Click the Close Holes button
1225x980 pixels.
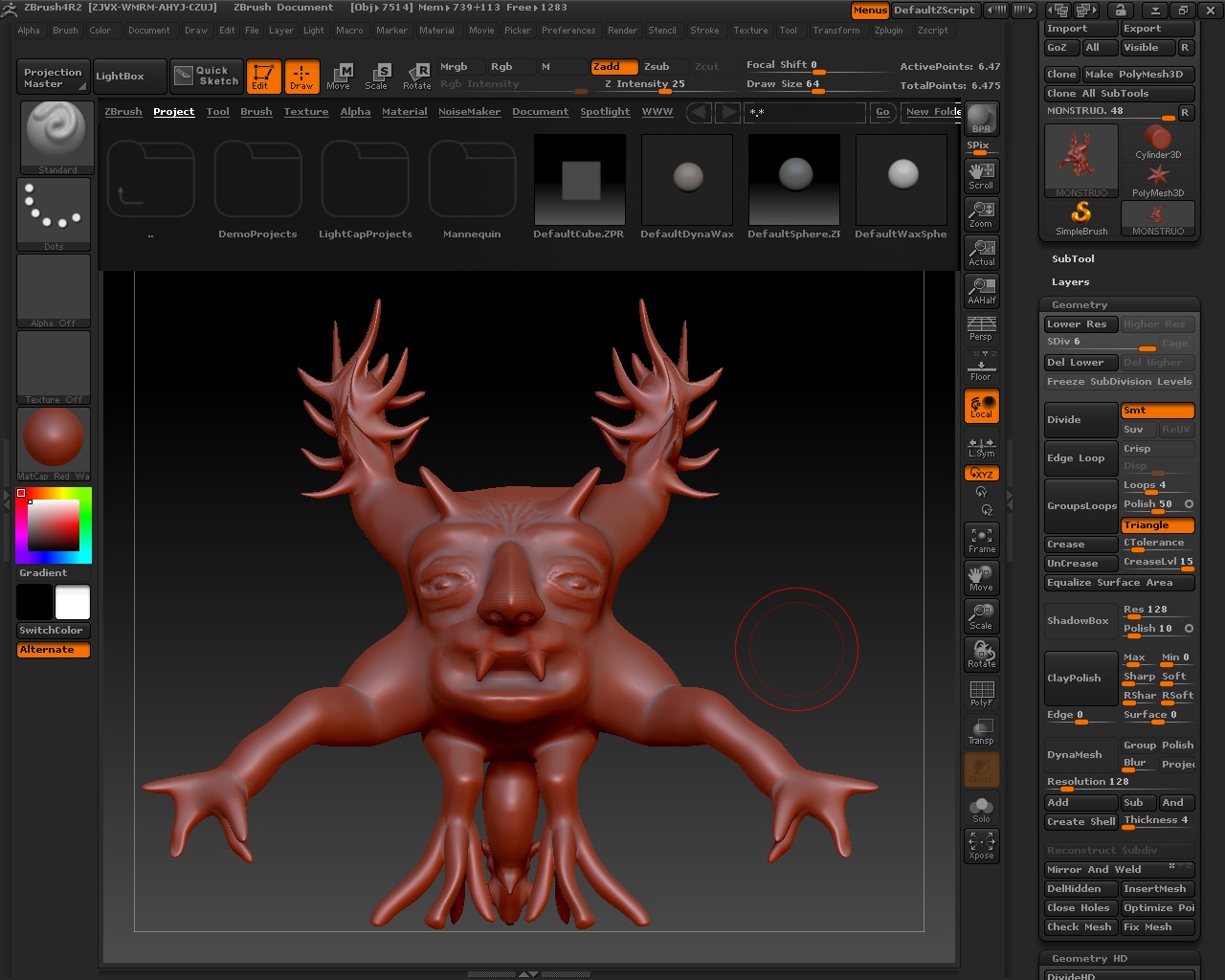(1080, 908)
